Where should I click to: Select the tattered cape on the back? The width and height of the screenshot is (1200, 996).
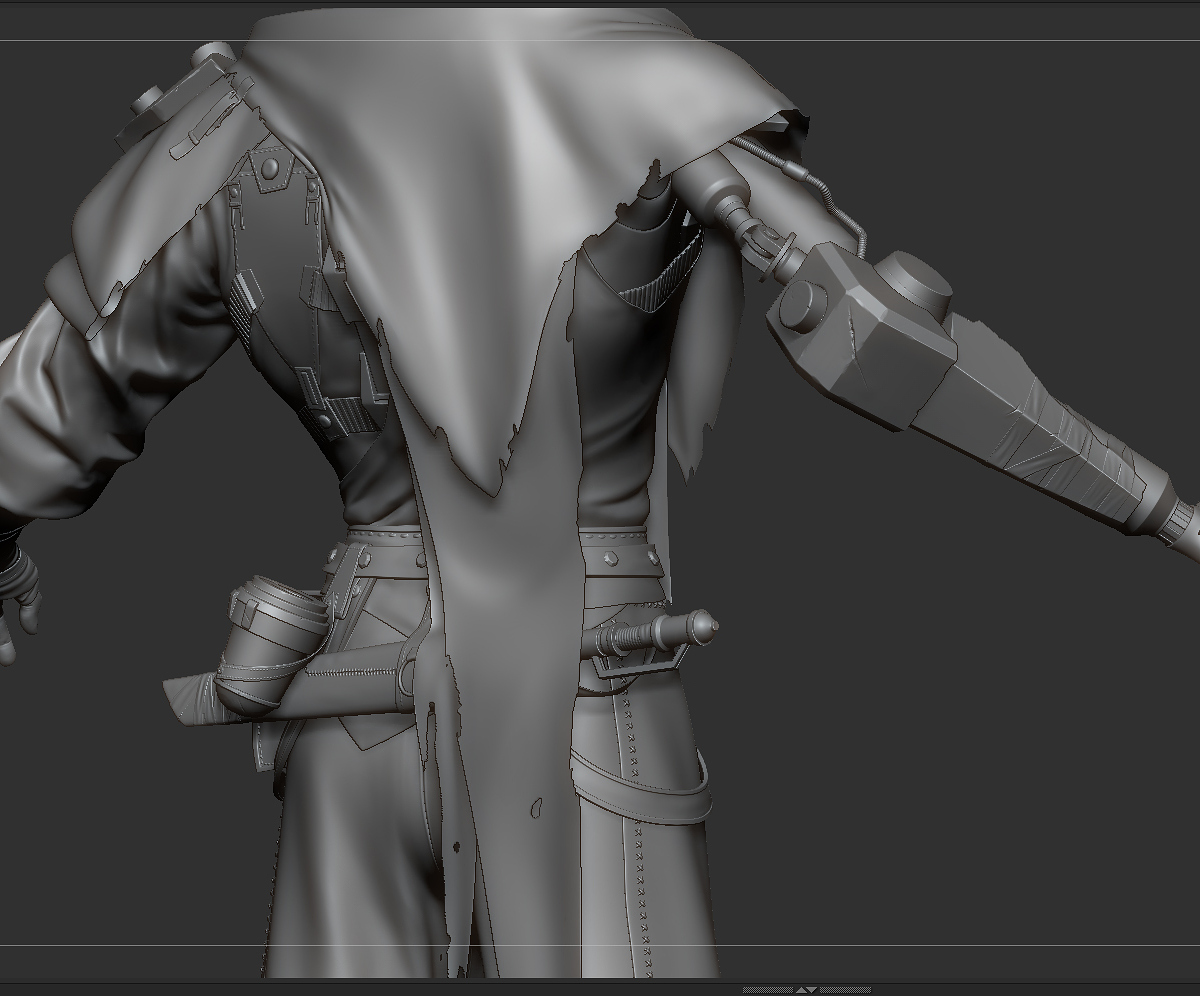[500, 300]
